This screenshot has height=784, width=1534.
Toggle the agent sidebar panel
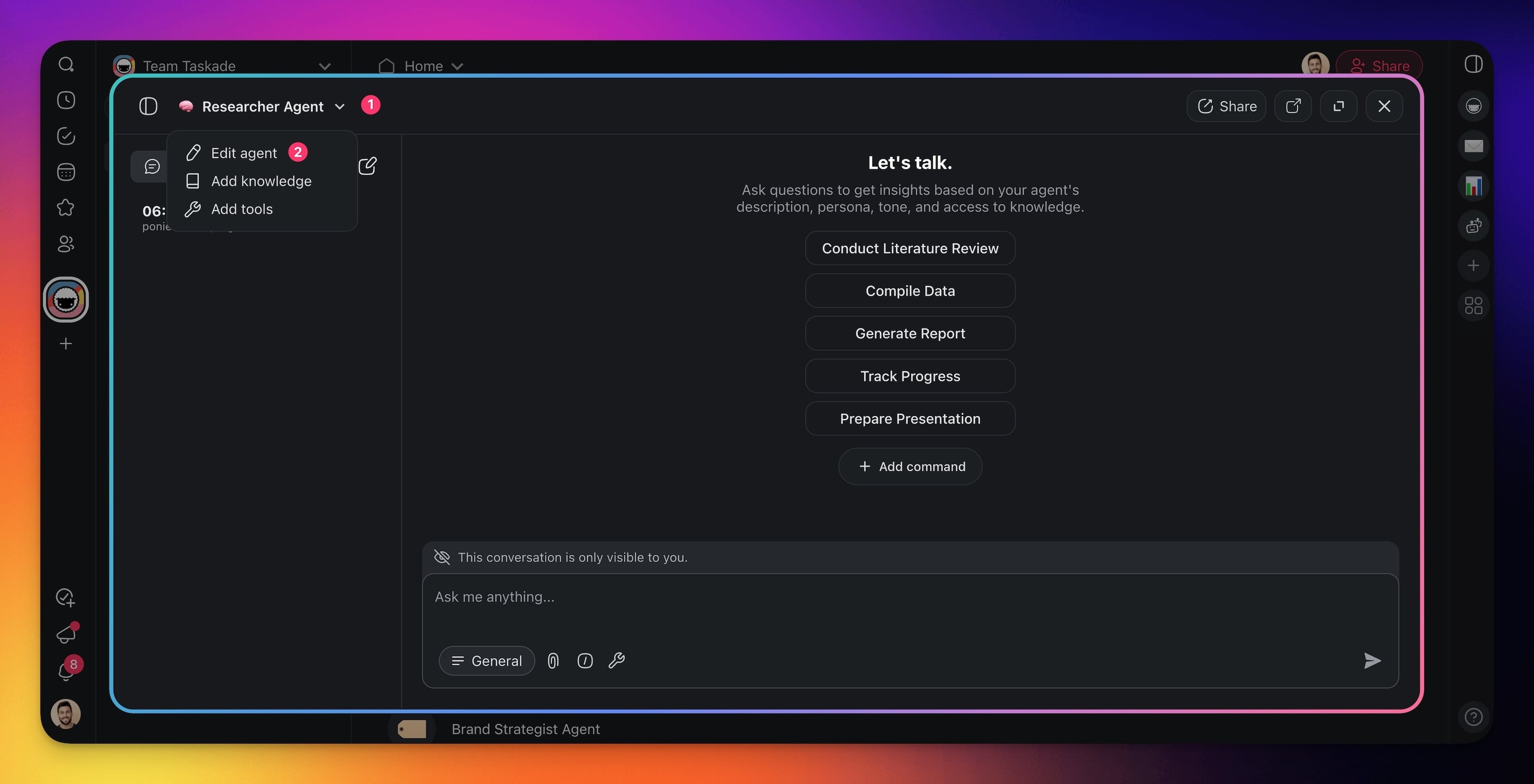point(148,106)
